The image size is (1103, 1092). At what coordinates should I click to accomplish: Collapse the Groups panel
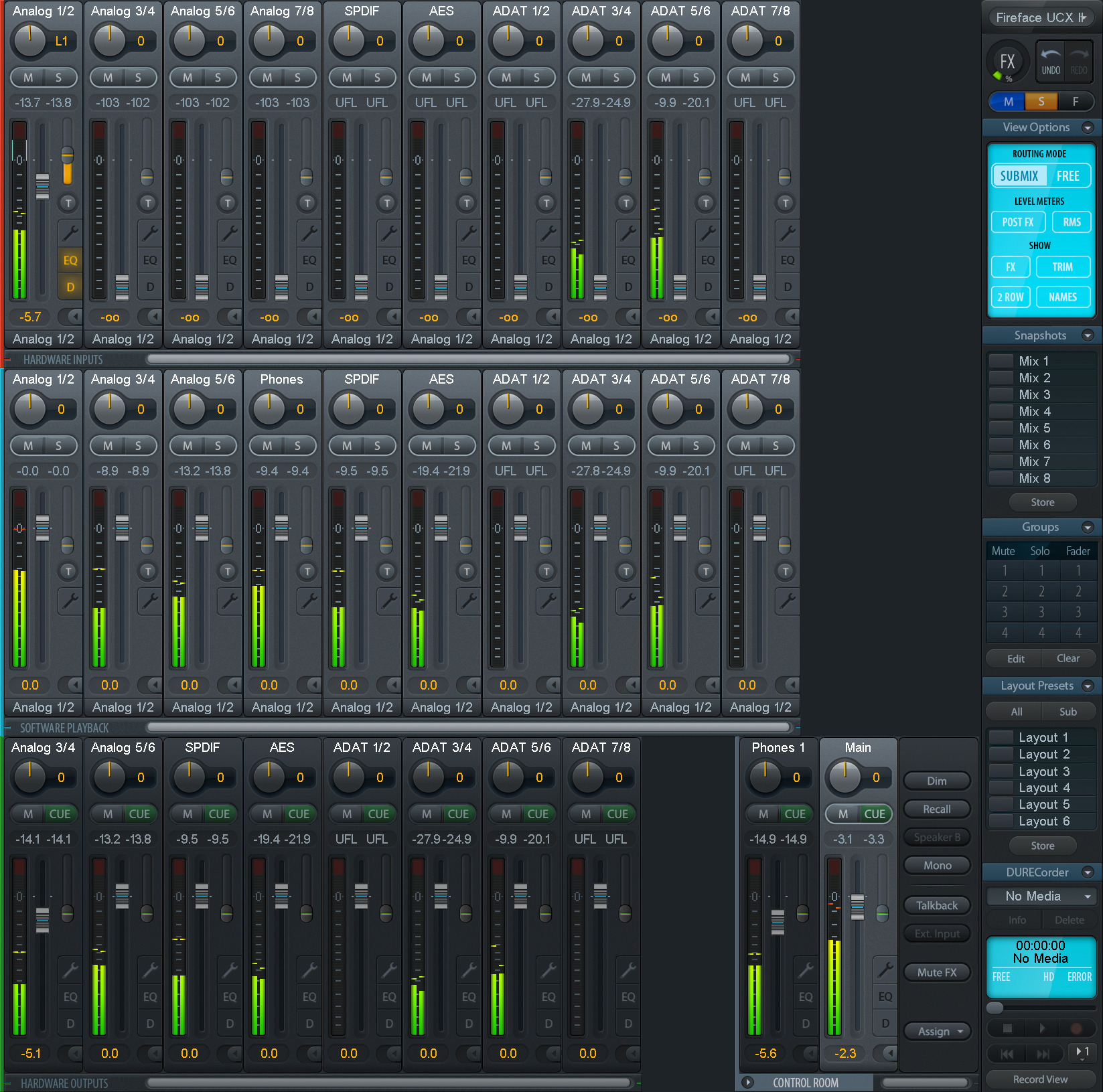(1088, 528)
